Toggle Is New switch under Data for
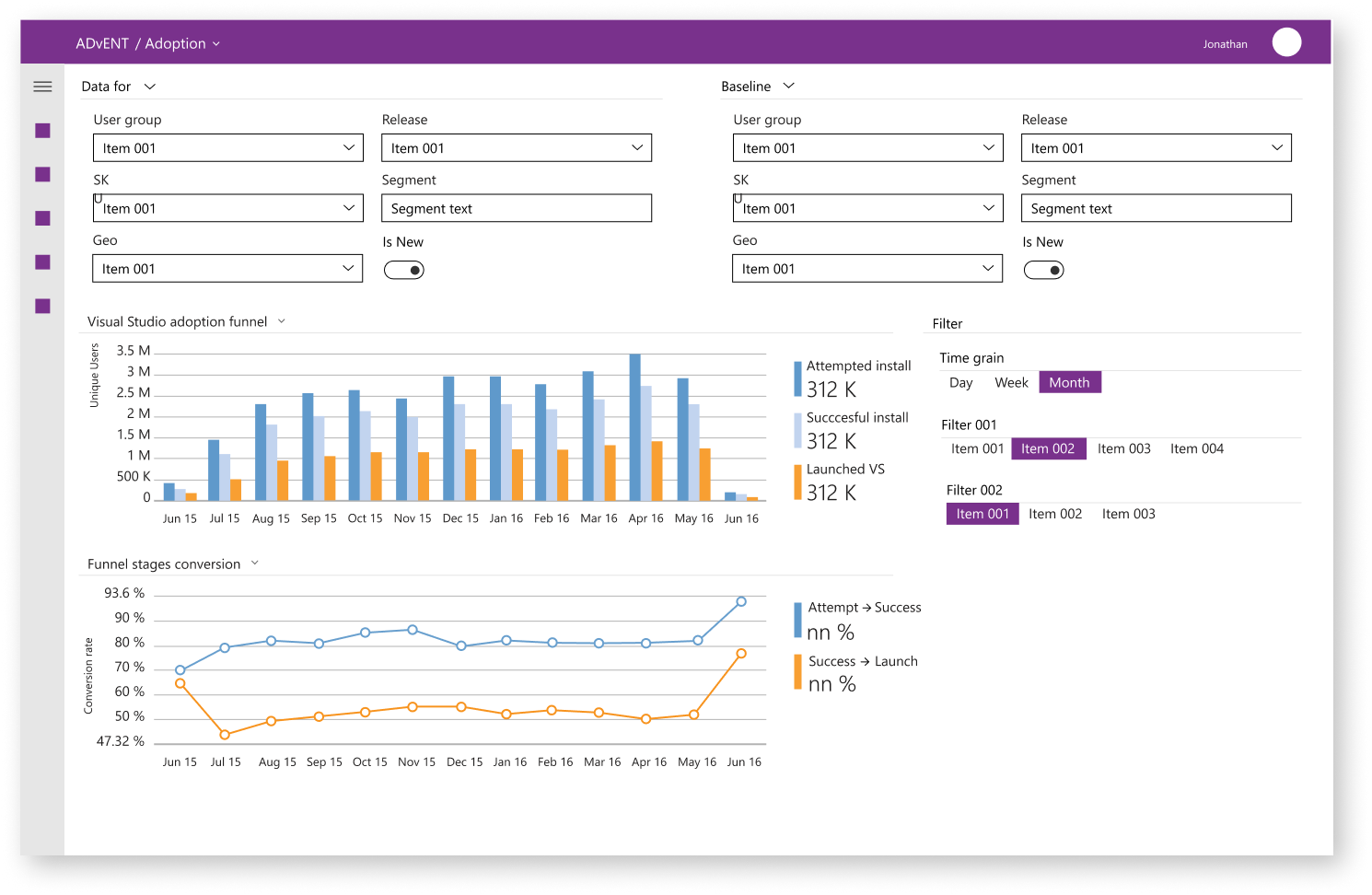This screenshot has height=895, width=1372. (403, 270)
